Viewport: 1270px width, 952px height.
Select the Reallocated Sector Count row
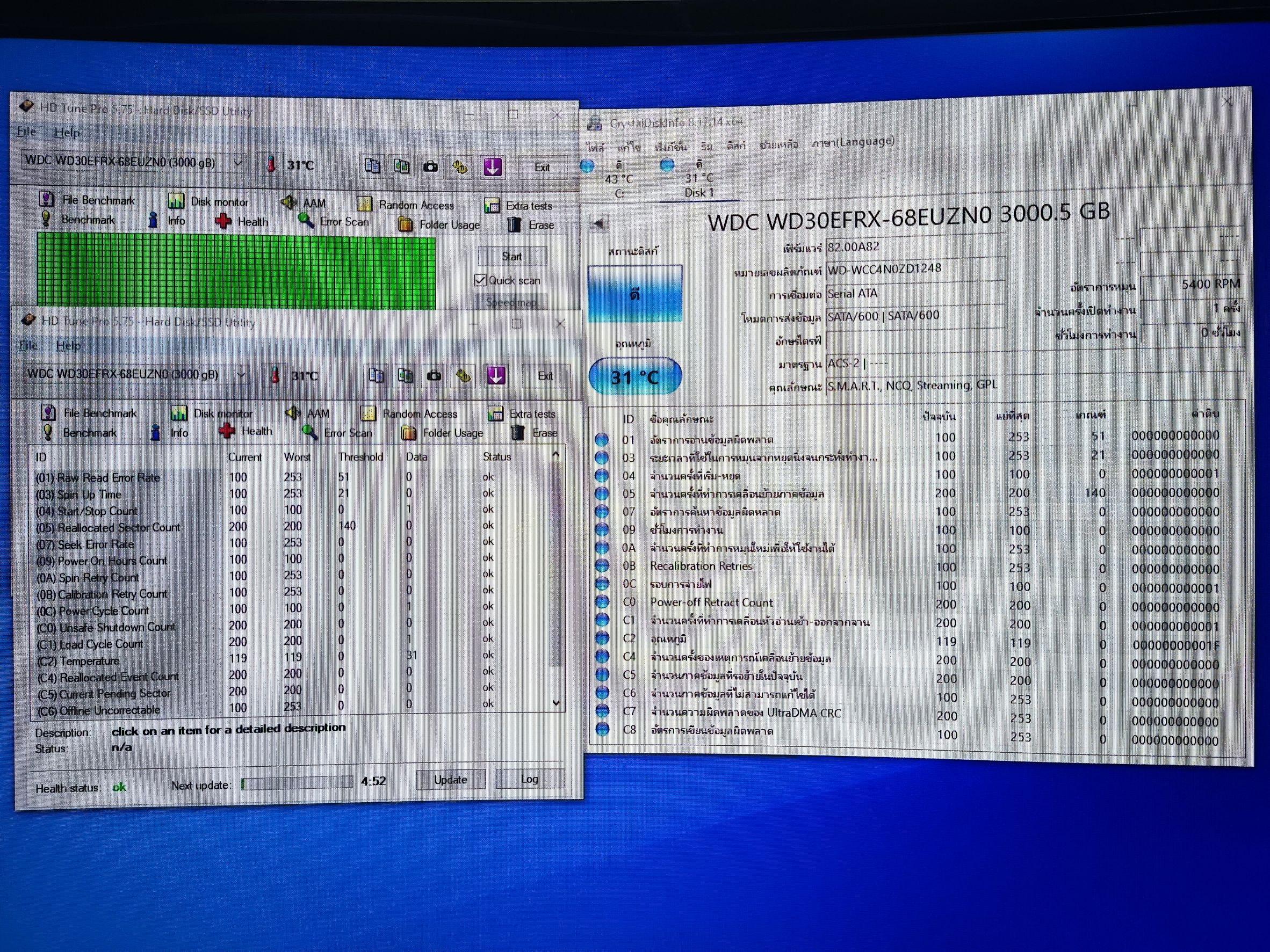109,527
